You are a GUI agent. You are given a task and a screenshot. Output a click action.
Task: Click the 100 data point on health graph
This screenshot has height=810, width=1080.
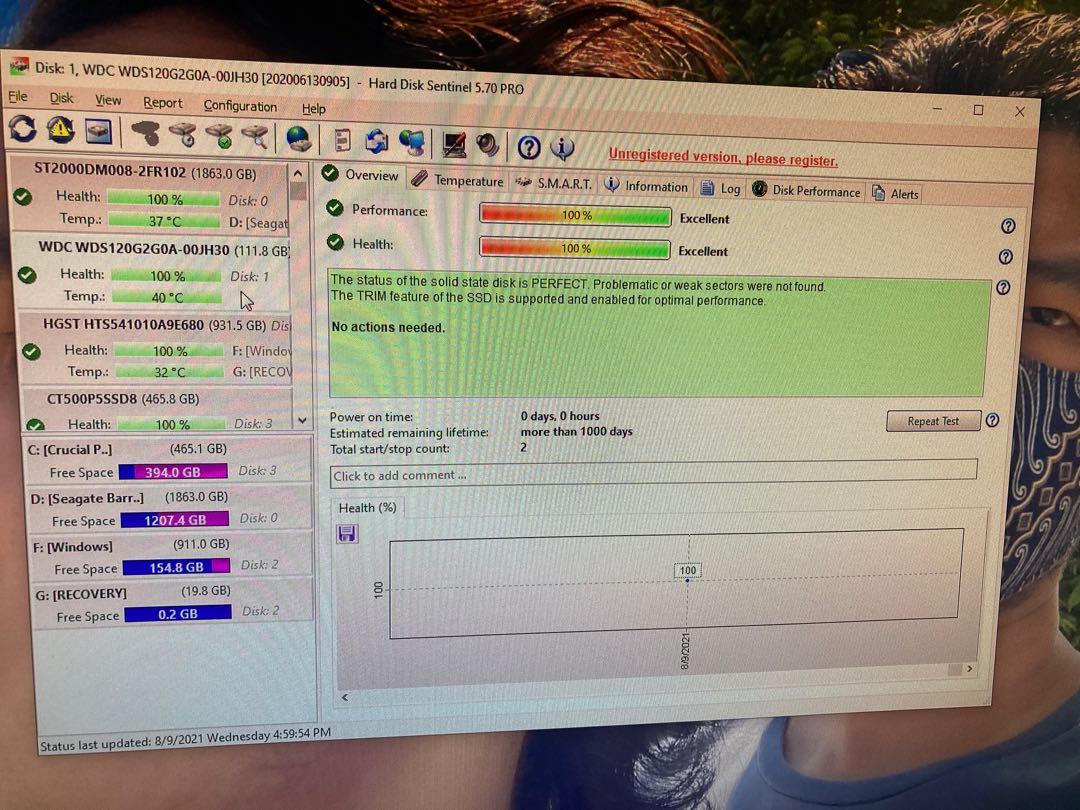687,580
